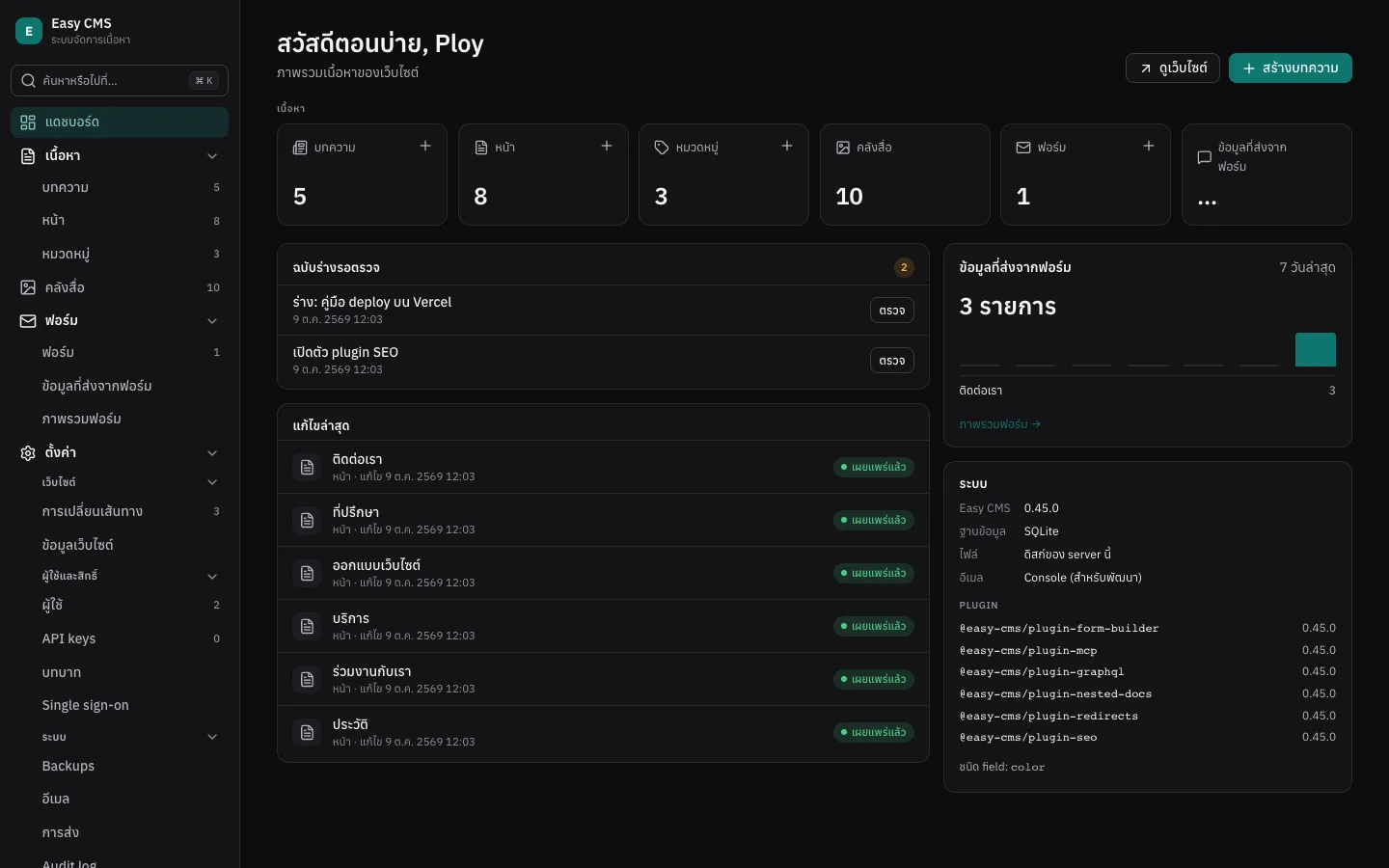
Task: Click the คลังสื่อ card image icon
Action: (843, 148)
